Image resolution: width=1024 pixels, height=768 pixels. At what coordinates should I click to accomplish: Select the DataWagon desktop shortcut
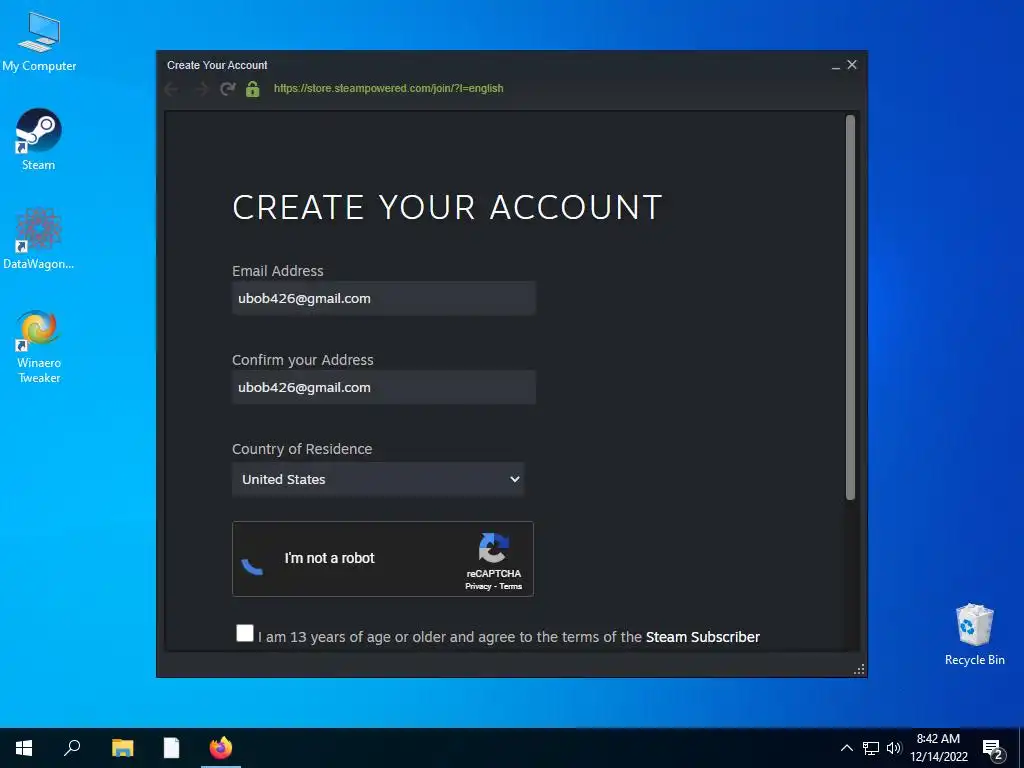[39, 239]
